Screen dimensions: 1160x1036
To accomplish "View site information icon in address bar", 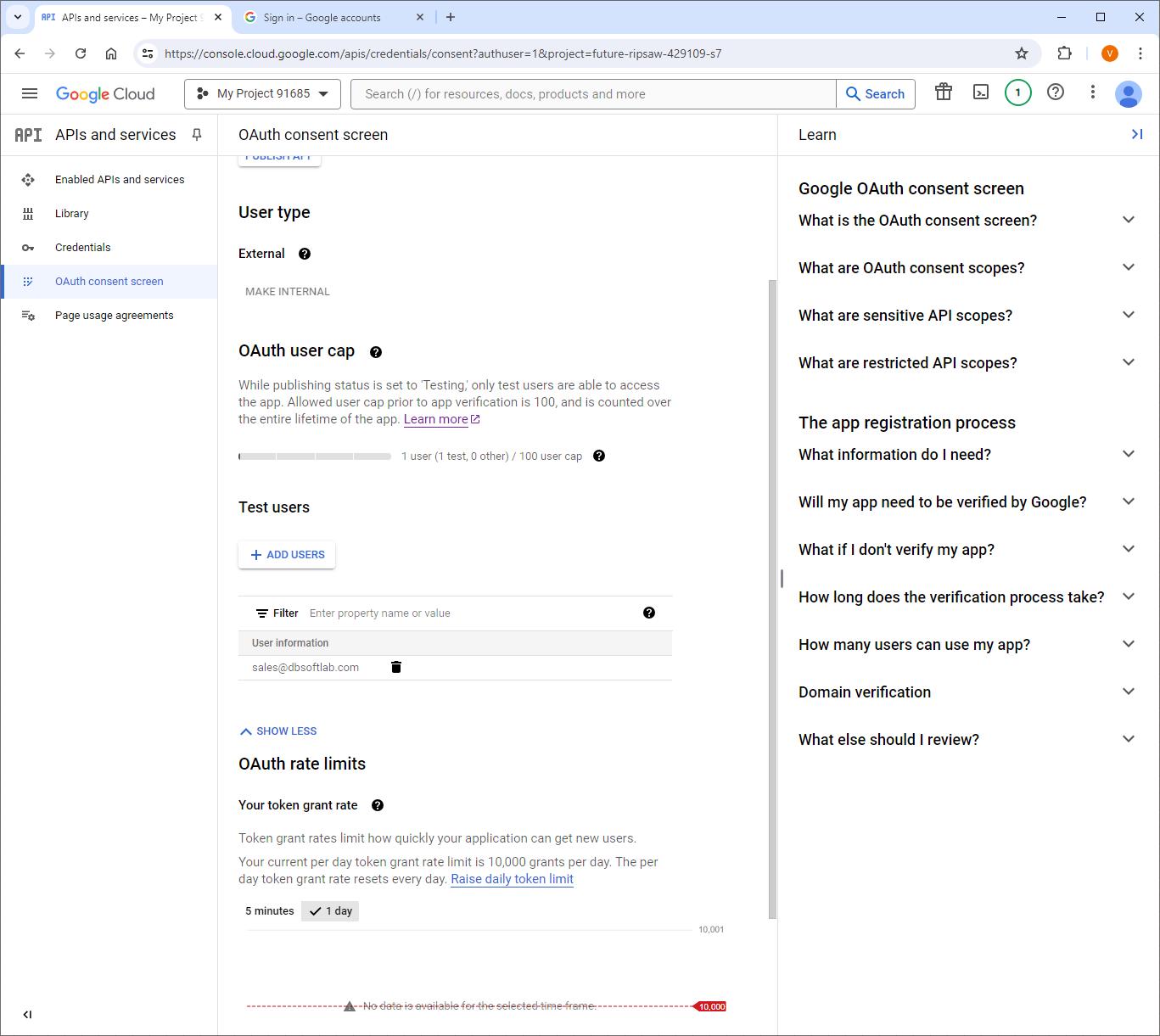I will (x=148, y=53).
